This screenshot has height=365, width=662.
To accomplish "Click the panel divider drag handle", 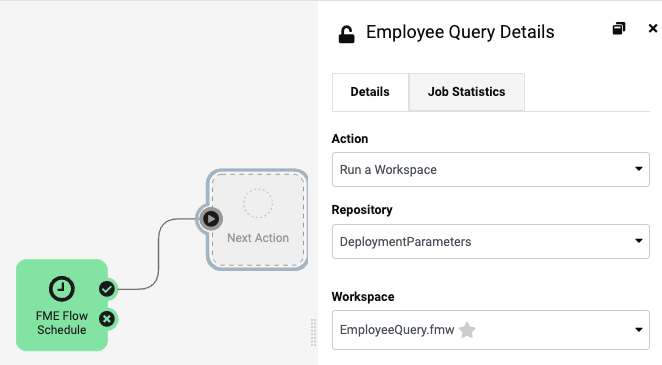I will pos(313,333).
